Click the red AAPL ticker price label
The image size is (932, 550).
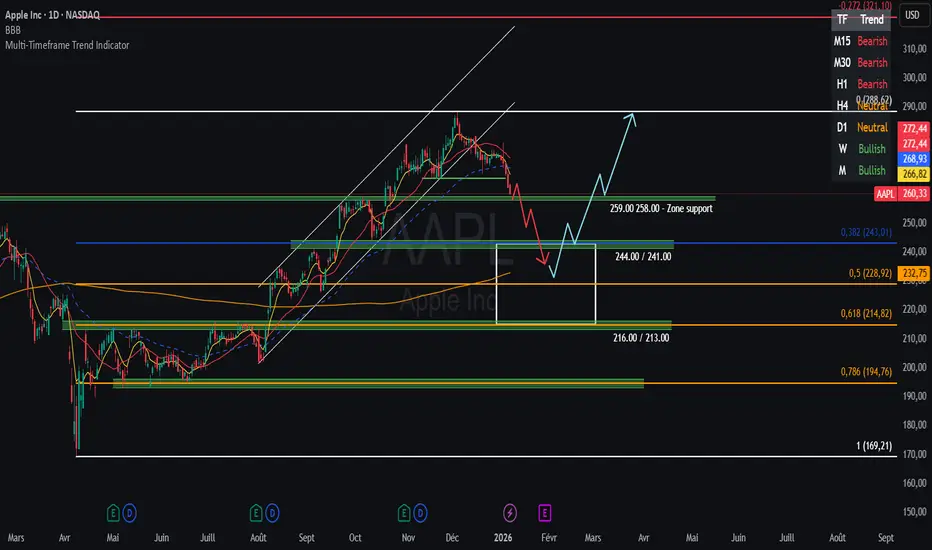885,194
